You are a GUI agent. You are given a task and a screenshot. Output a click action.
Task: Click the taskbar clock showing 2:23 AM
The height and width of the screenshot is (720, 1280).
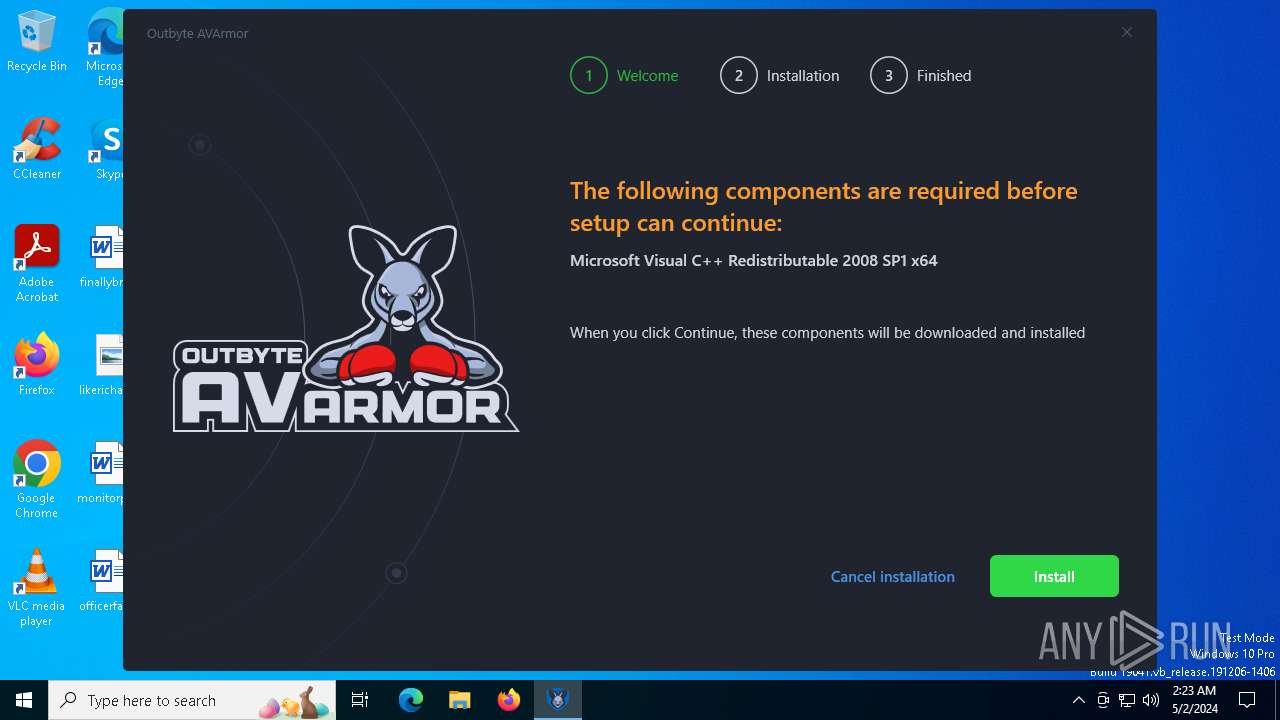click(1193, 700)
